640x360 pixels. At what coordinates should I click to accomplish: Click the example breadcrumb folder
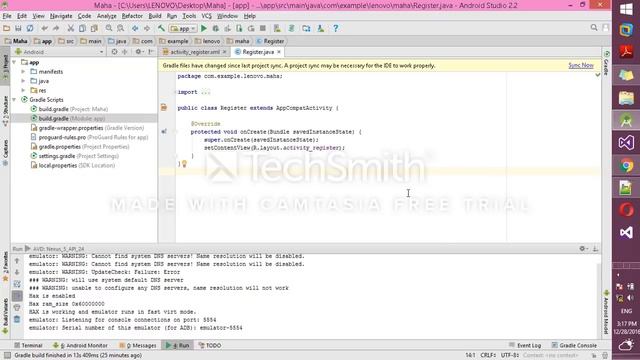pyautogui.click(x=174, y=41)
